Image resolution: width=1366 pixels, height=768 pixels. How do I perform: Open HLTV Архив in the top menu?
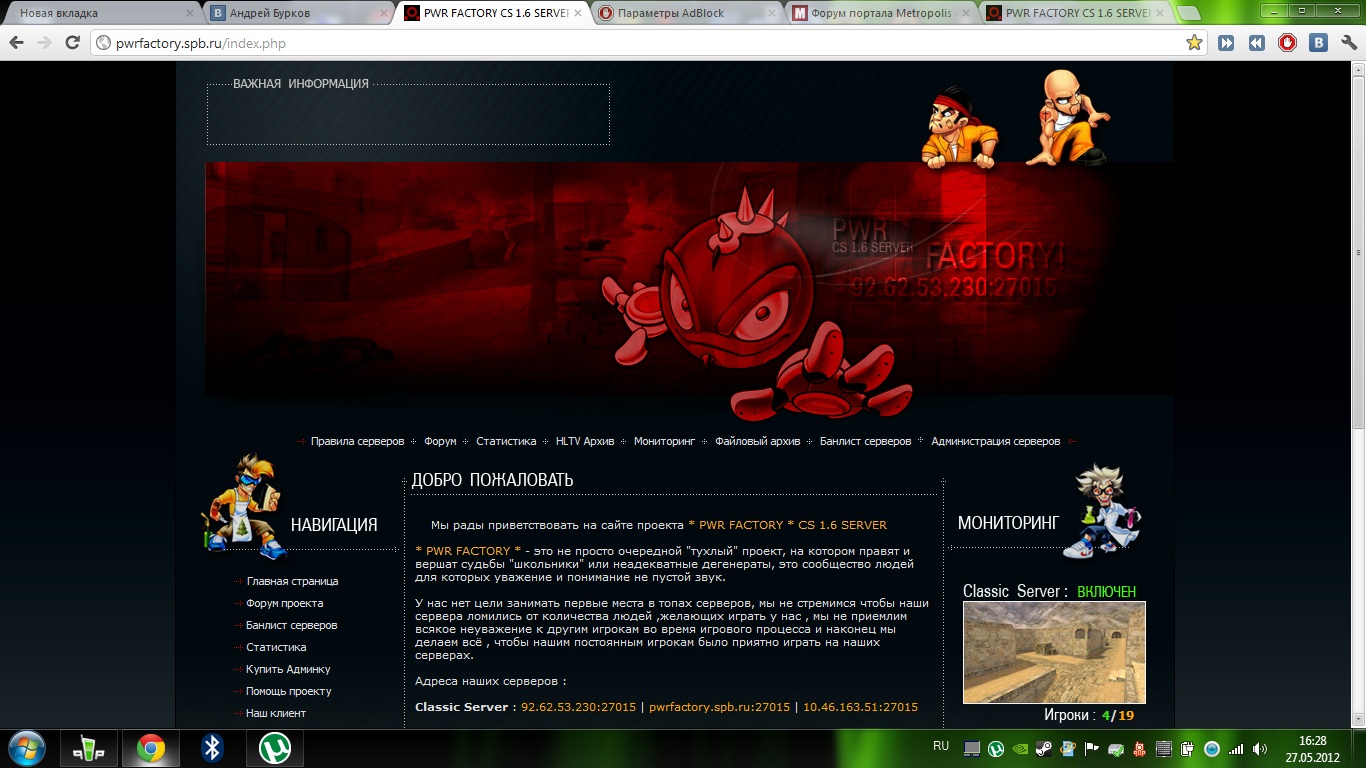(x=584, y=441)
